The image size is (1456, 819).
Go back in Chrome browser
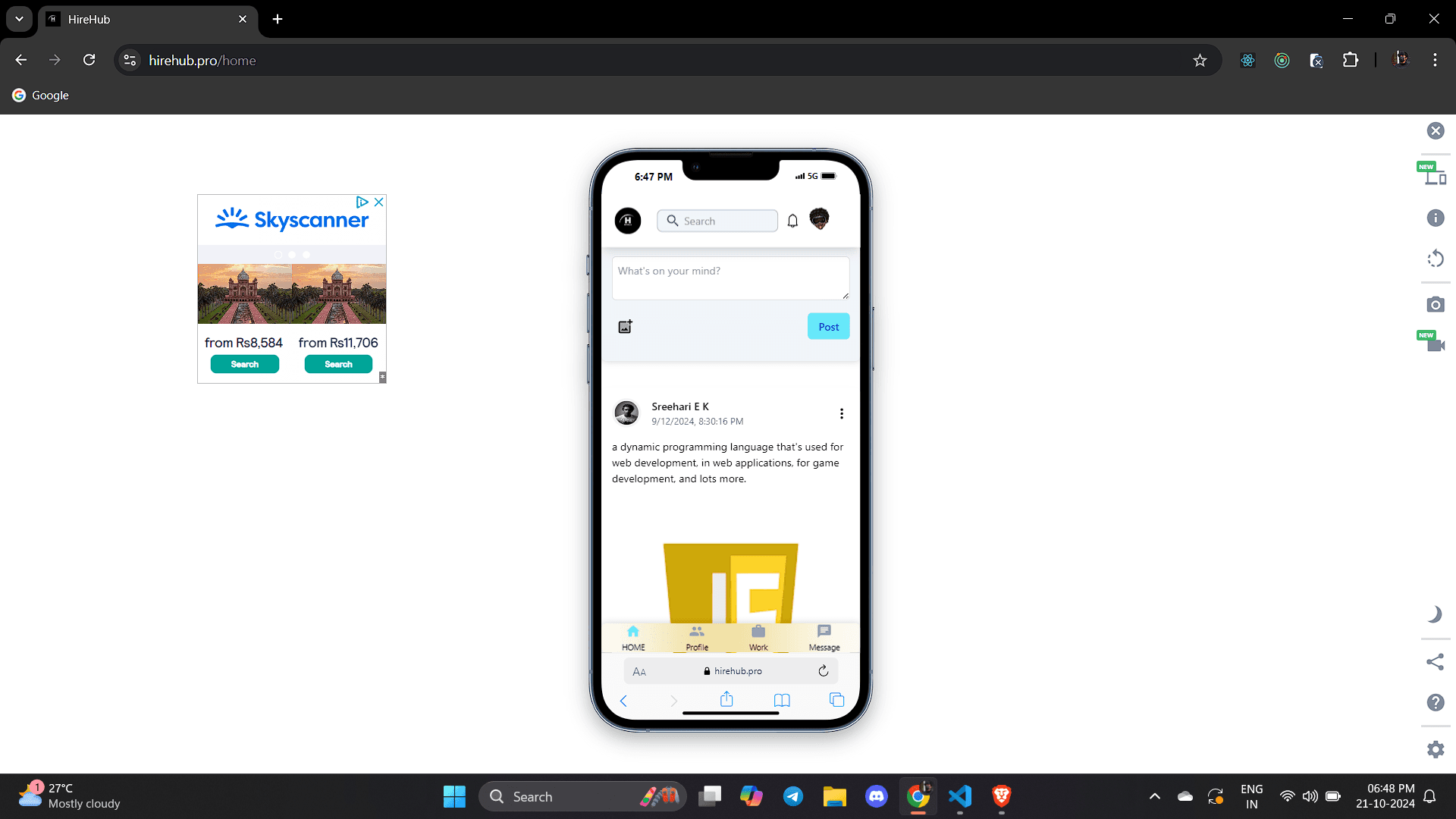(21, 60)
